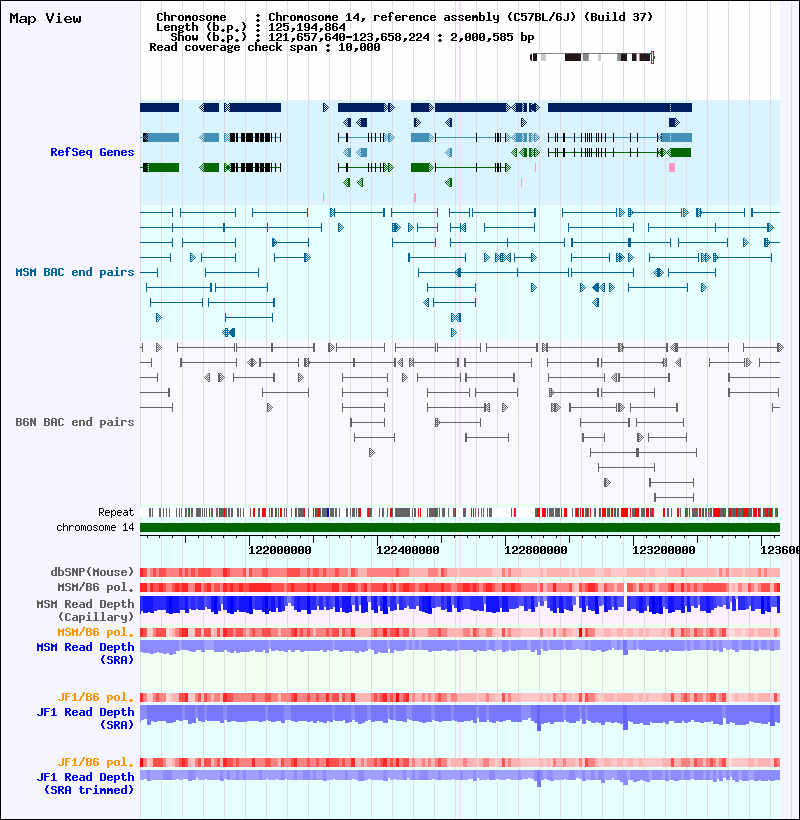Open the MSM BAC end pairs track label
The height and width of the screenshot is (820, 800).
(x=75, y=272)
